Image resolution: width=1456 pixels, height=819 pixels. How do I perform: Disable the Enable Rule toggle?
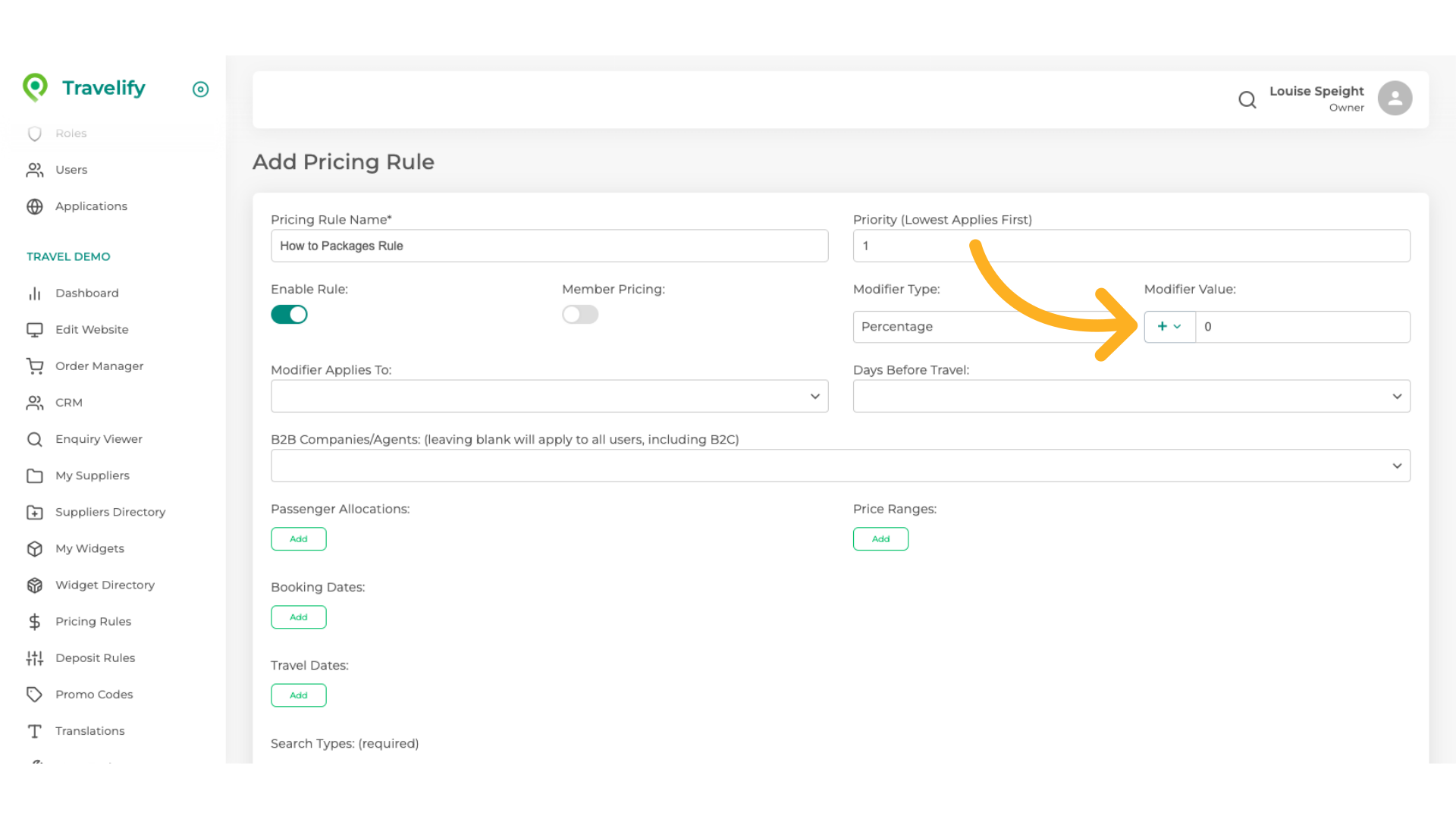[x=289, y=315]
